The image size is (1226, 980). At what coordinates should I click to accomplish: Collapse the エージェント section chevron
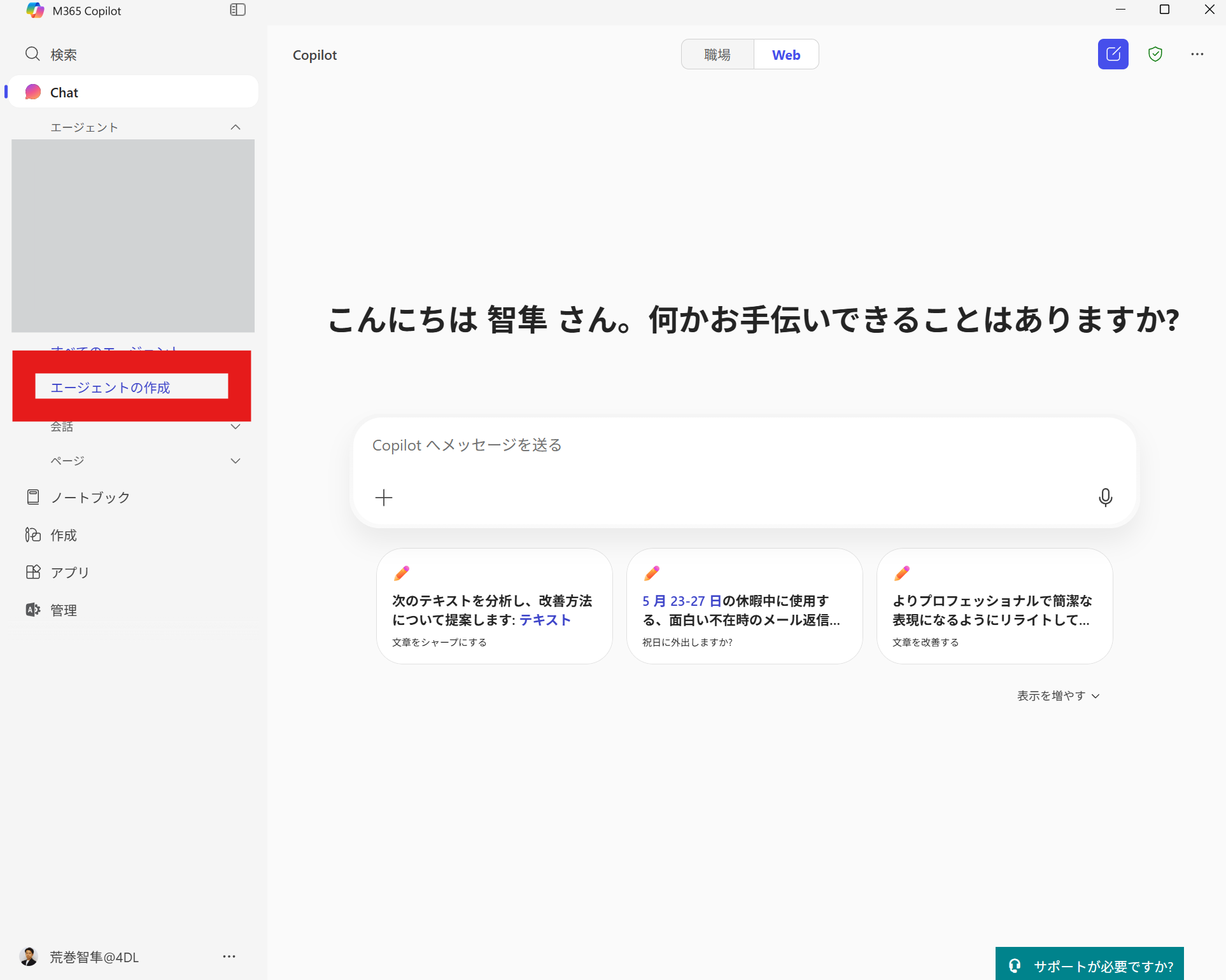coord(236,127)
